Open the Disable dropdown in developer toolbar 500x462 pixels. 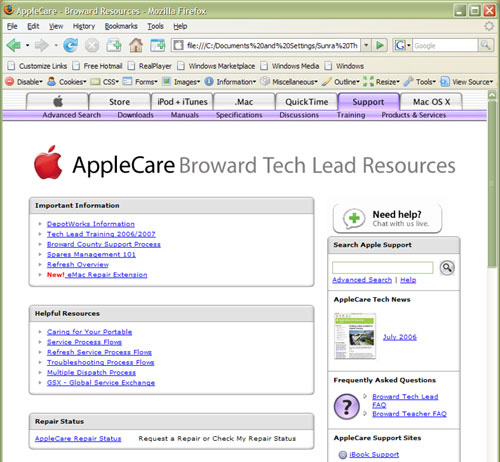coord(24,82)
